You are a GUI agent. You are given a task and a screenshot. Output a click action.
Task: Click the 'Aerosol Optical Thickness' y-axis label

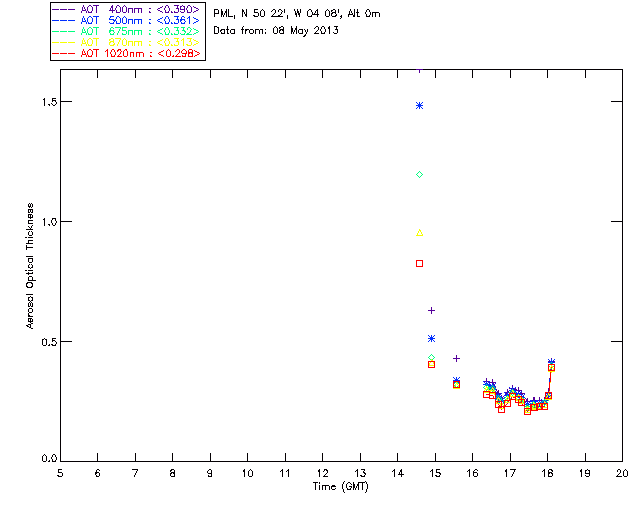pos(30,266)
